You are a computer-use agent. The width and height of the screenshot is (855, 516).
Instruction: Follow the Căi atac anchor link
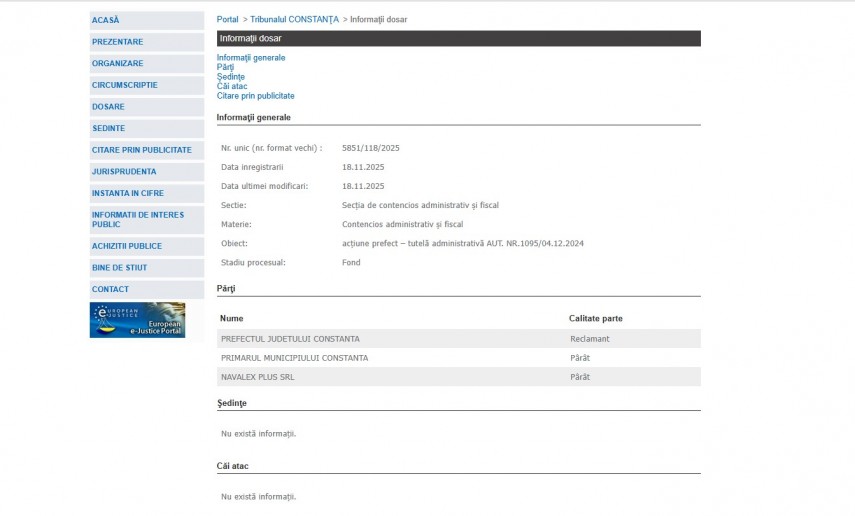click(232, 86)
